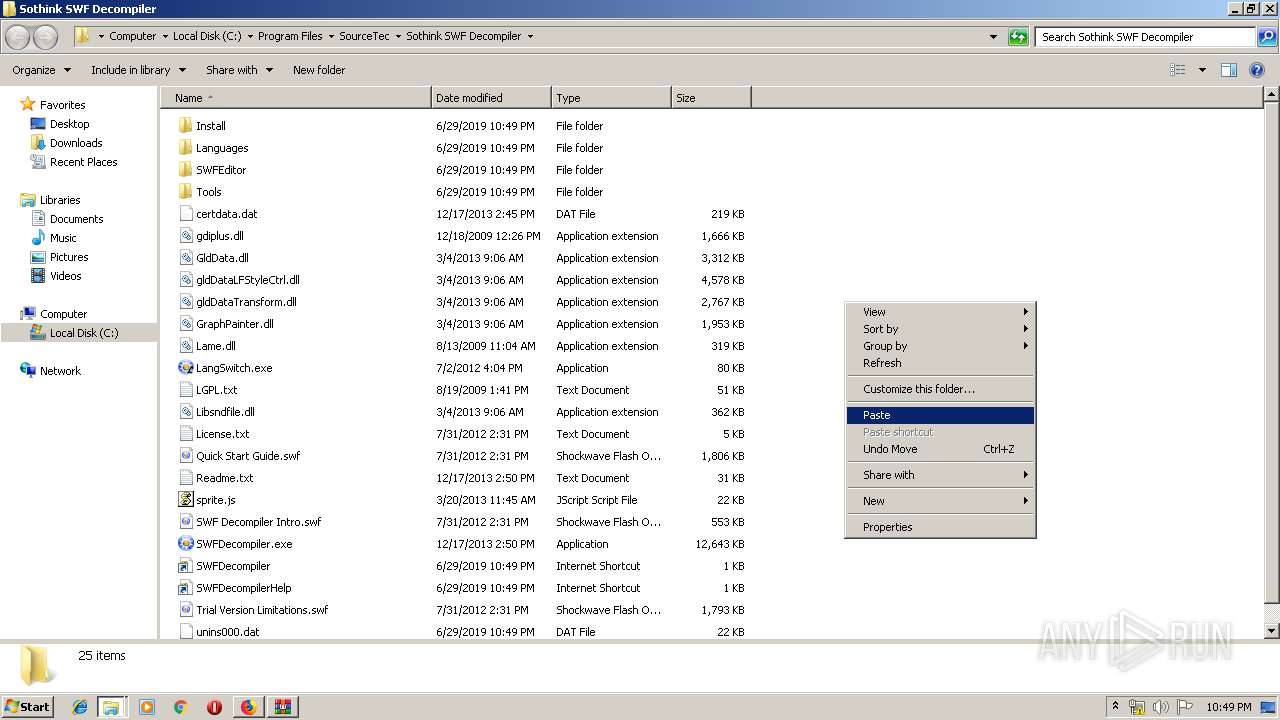Image resolution: width=1280 pixels, height=720 pixels.
Task: Sort by the Name column header
Action: point(296,98)
